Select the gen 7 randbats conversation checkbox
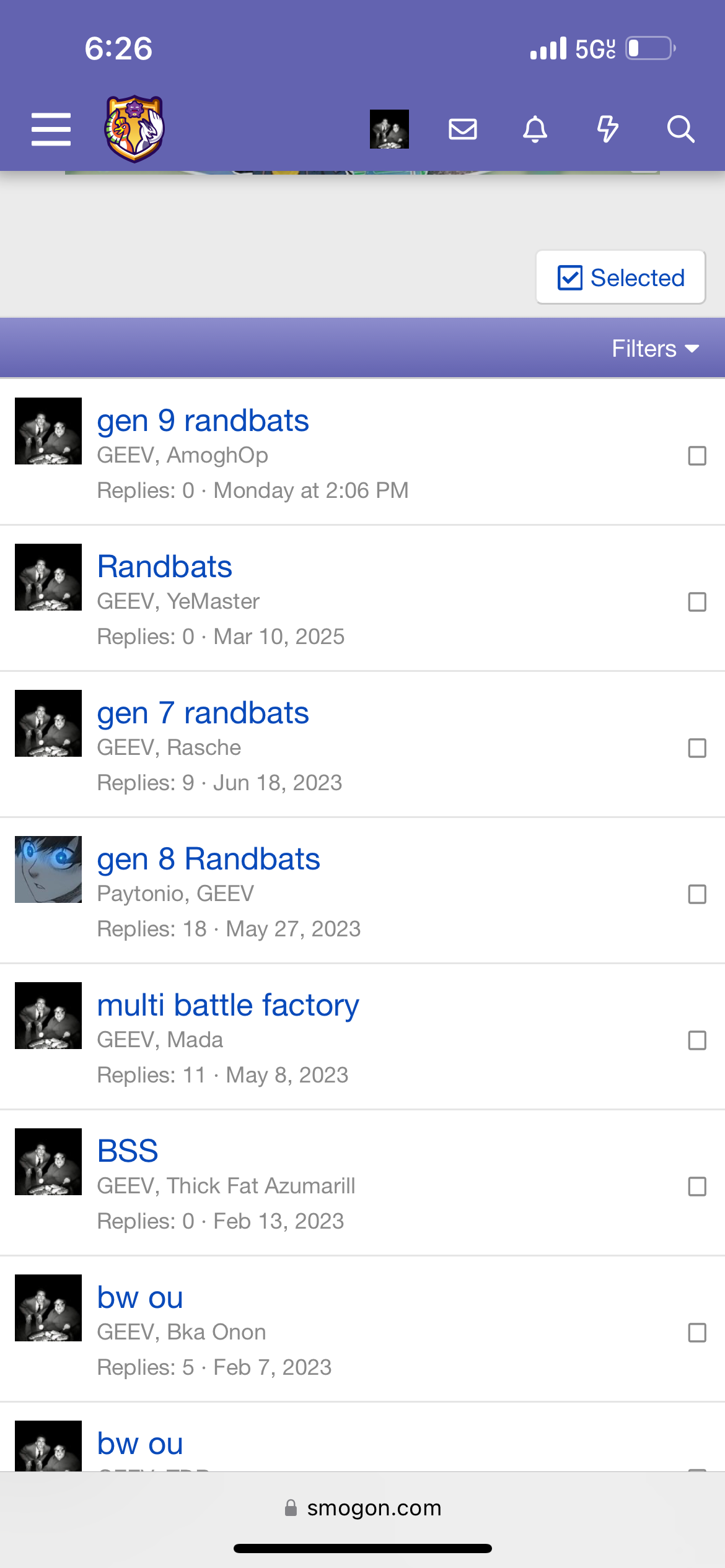Viewport: 725px width, 1568px height. click(697, 748)
